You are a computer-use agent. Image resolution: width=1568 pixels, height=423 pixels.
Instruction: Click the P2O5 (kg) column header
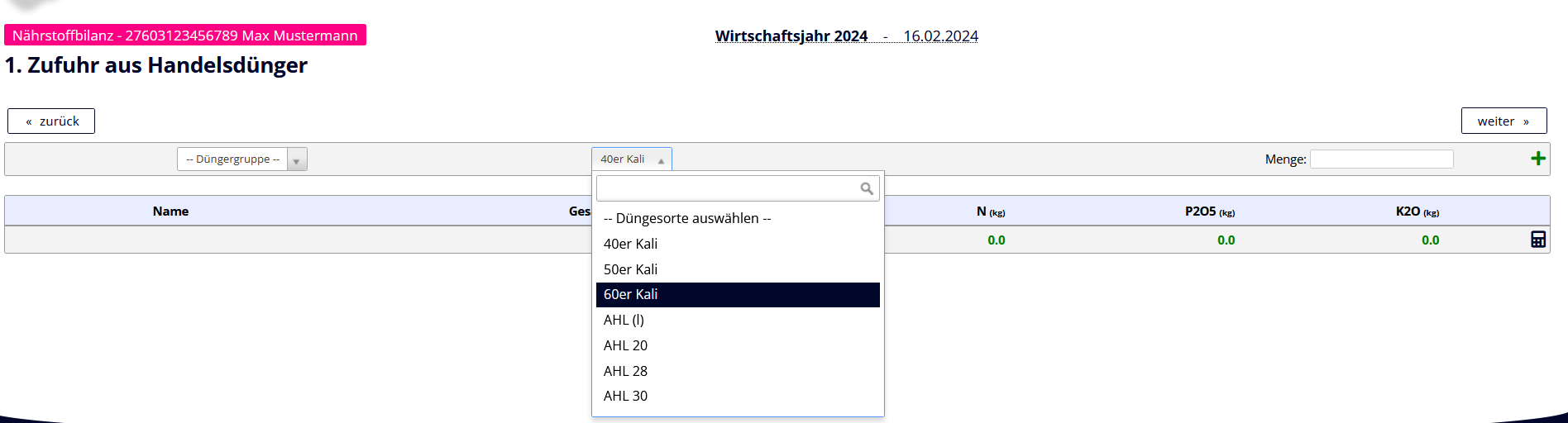pos(1210,211)
